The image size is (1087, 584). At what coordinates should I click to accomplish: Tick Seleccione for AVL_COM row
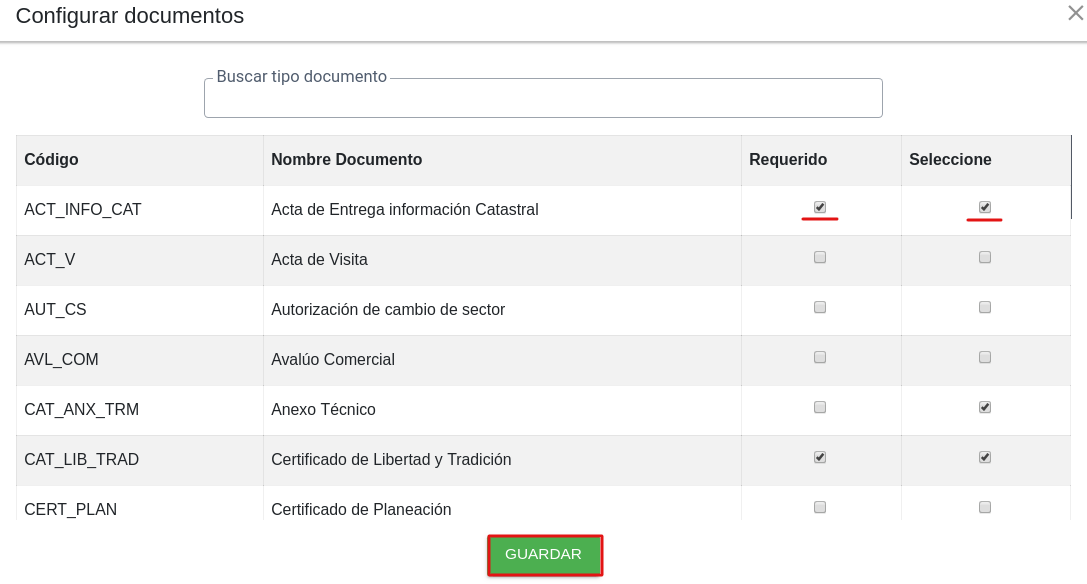click(x=984, y=357)
